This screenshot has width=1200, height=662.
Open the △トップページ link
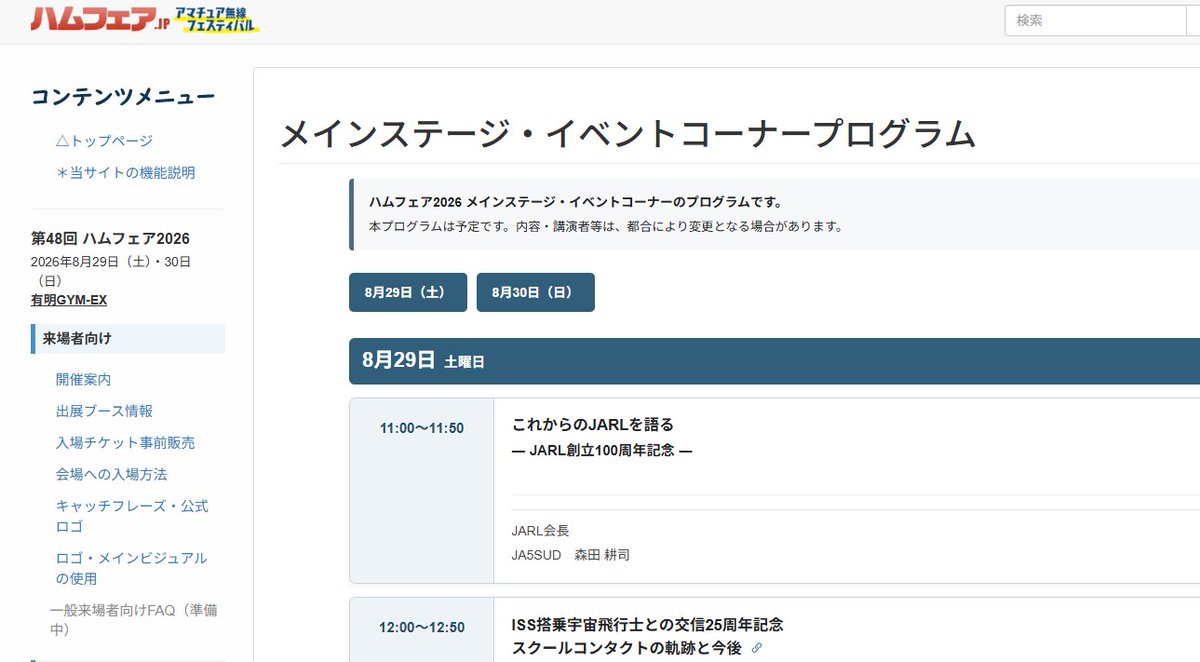coord(104,141)
